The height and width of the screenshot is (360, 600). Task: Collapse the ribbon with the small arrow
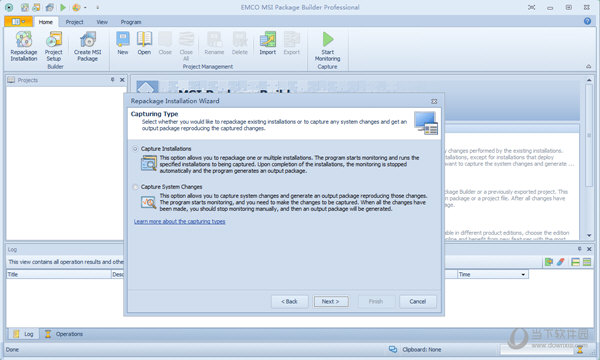click(589, 67)
